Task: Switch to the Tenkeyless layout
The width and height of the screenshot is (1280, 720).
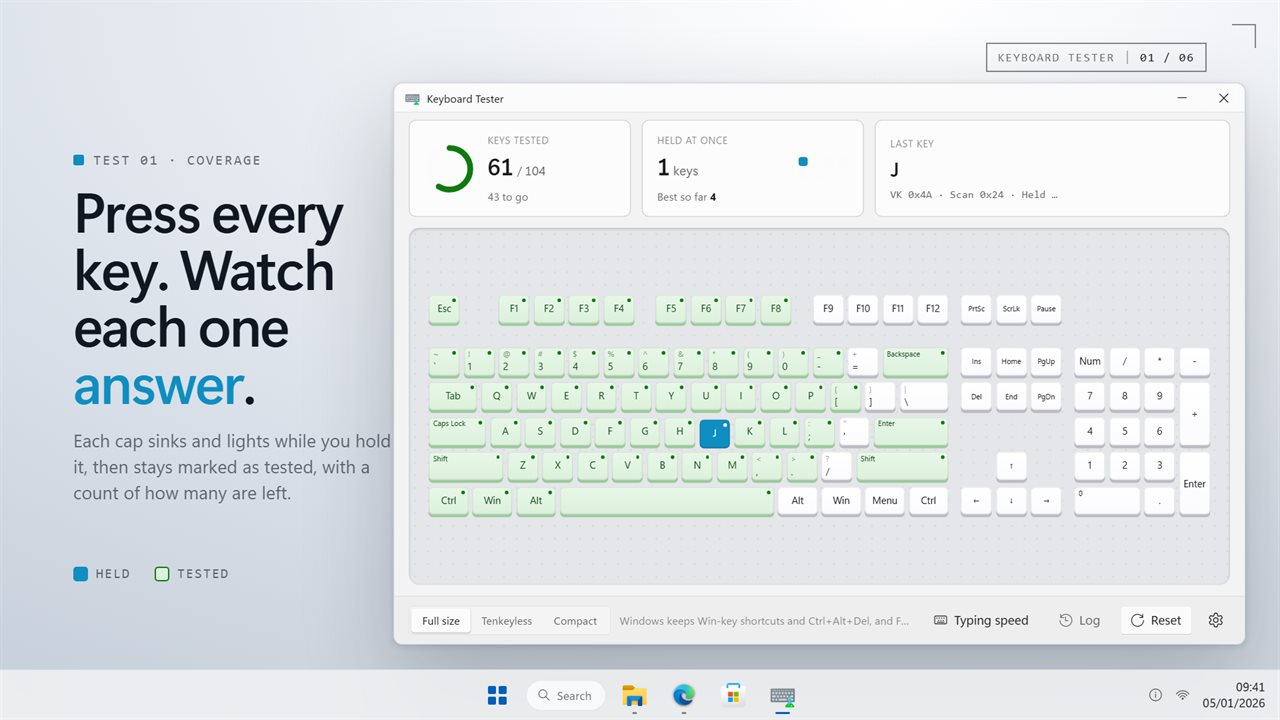Action: pos(507,621)
